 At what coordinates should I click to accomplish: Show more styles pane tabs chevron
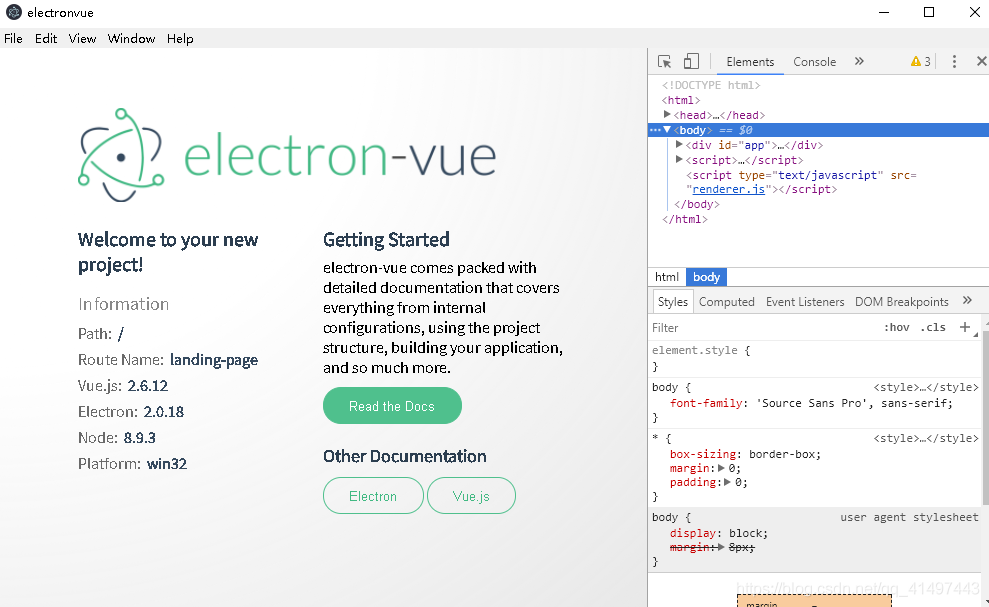[x=967, y=300]
